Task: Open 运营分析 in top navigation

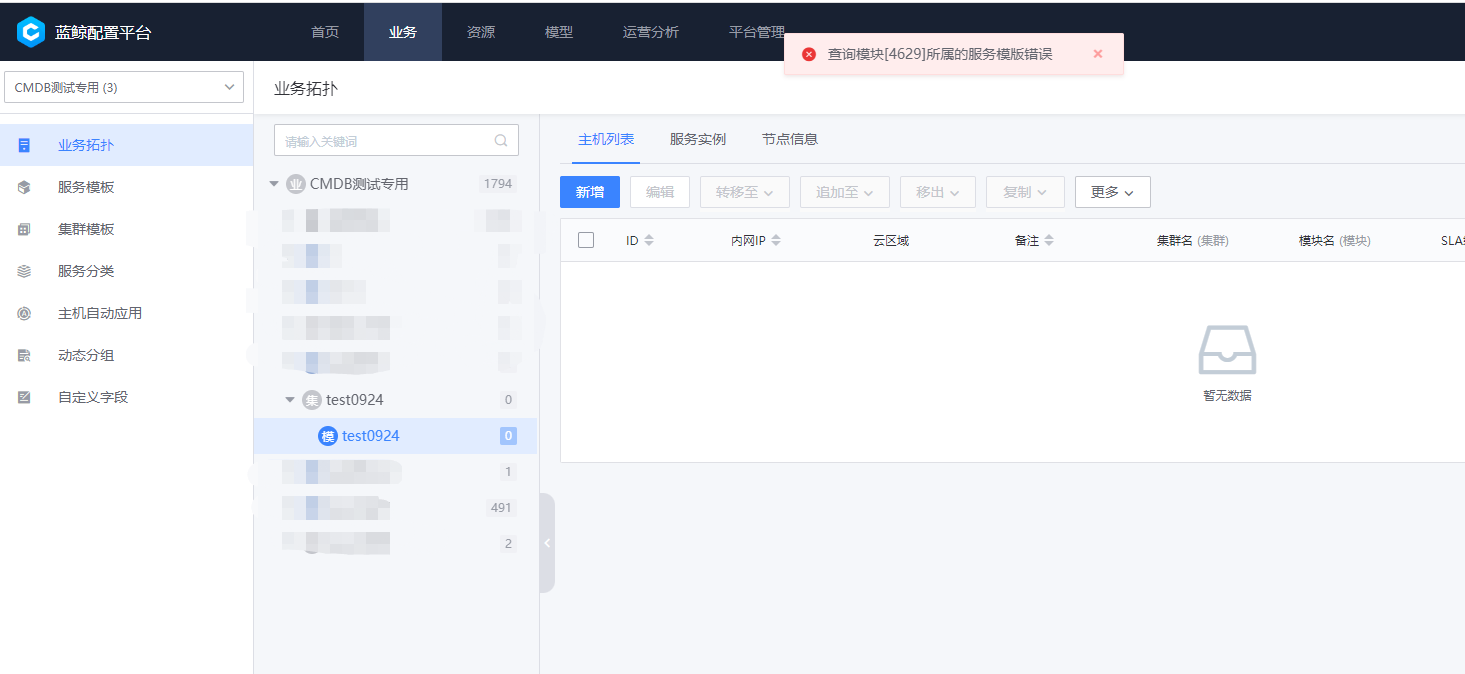Action: [651, 32]
